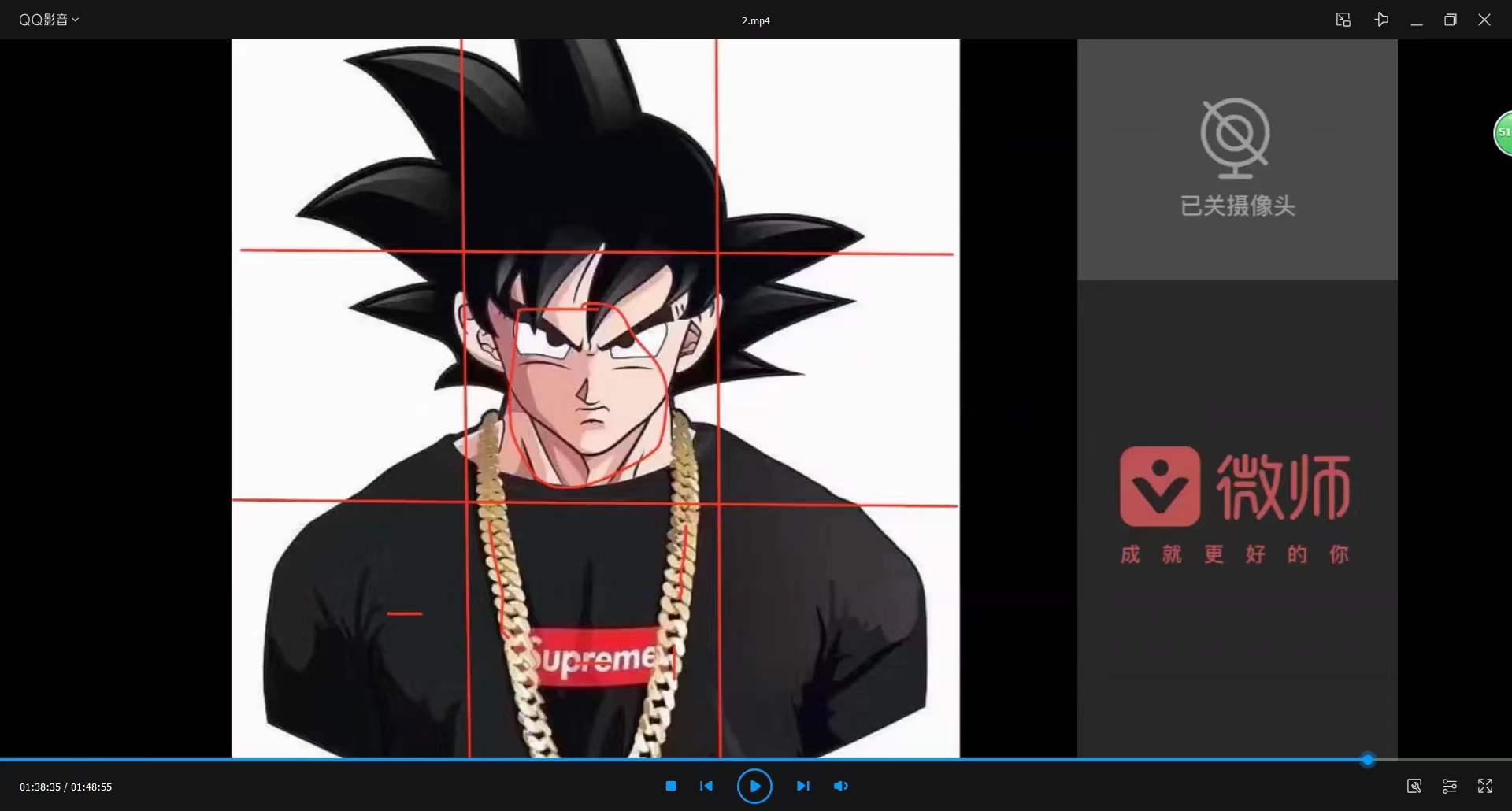1512x811 pixels.
Task: Mute audio using the speaker icon
Action: tap(841, 786)
